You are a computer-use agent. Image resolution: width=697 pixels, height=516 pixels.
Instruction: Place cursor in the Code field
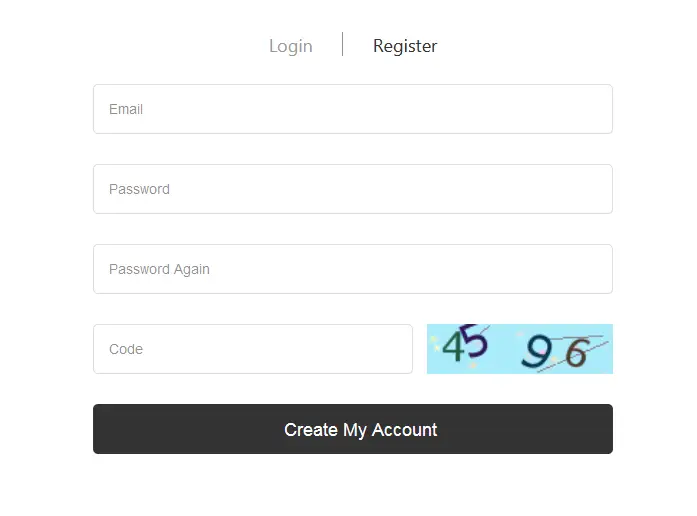(253, 349)
